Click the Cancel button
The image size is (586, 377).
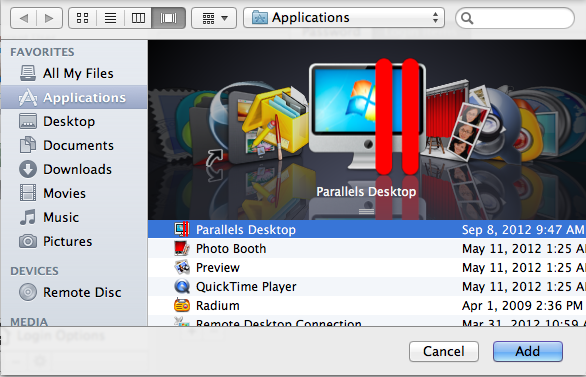pyautogui.click(x=444, y=351)
